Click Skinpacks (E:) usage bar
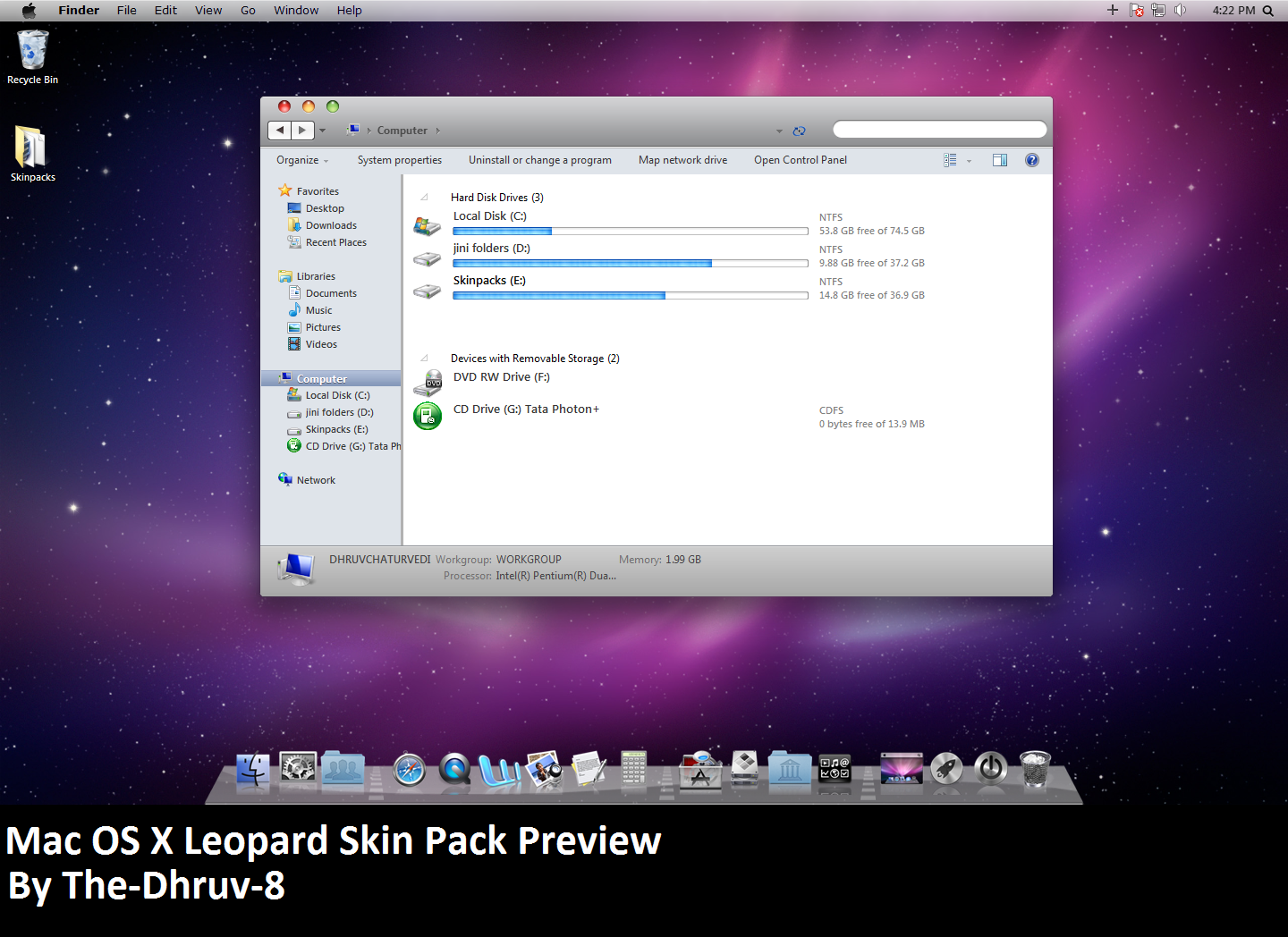The width and height of the screenshot is (1288, 937). [631, 296]
